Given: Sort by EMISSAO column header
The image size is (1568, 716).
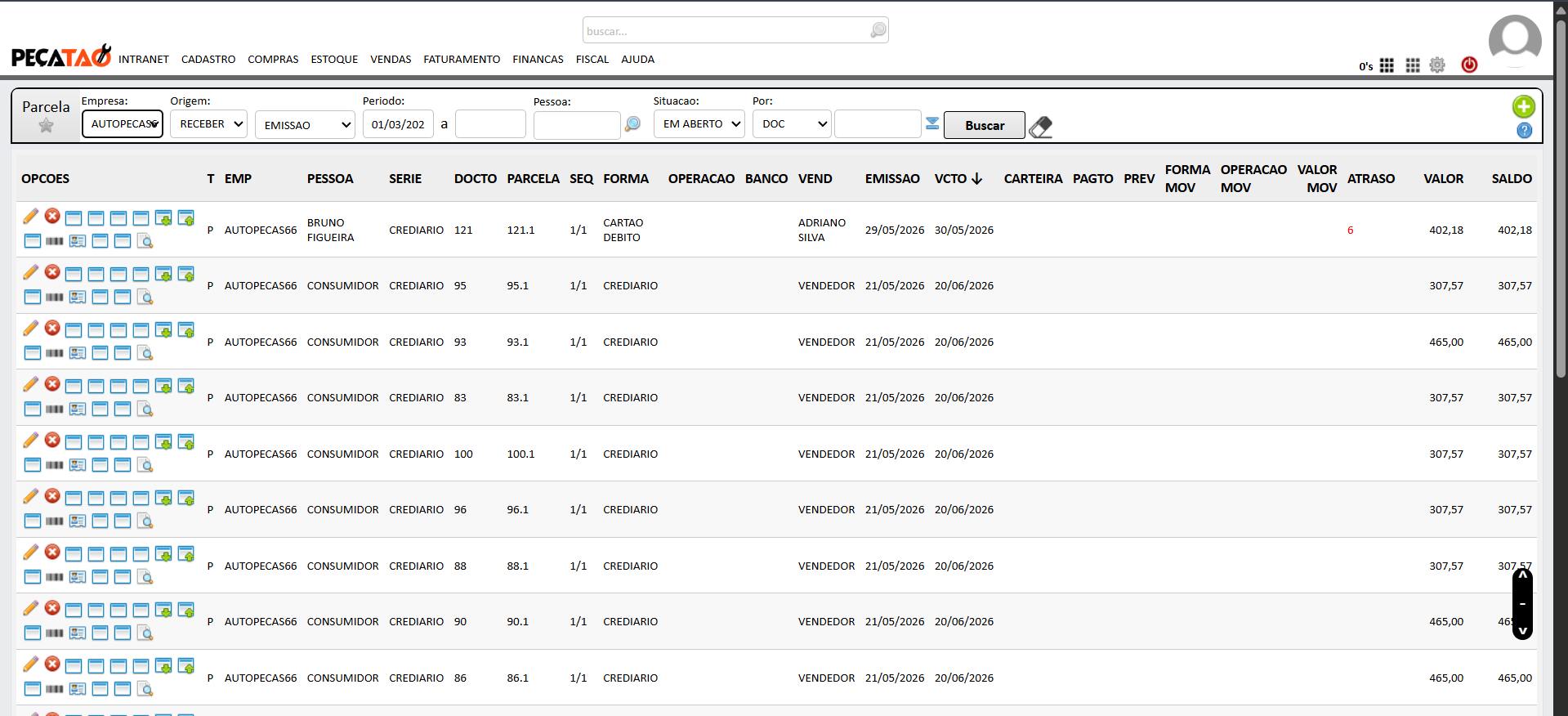Looking at the screenshot, I should [x=892, y=179].
